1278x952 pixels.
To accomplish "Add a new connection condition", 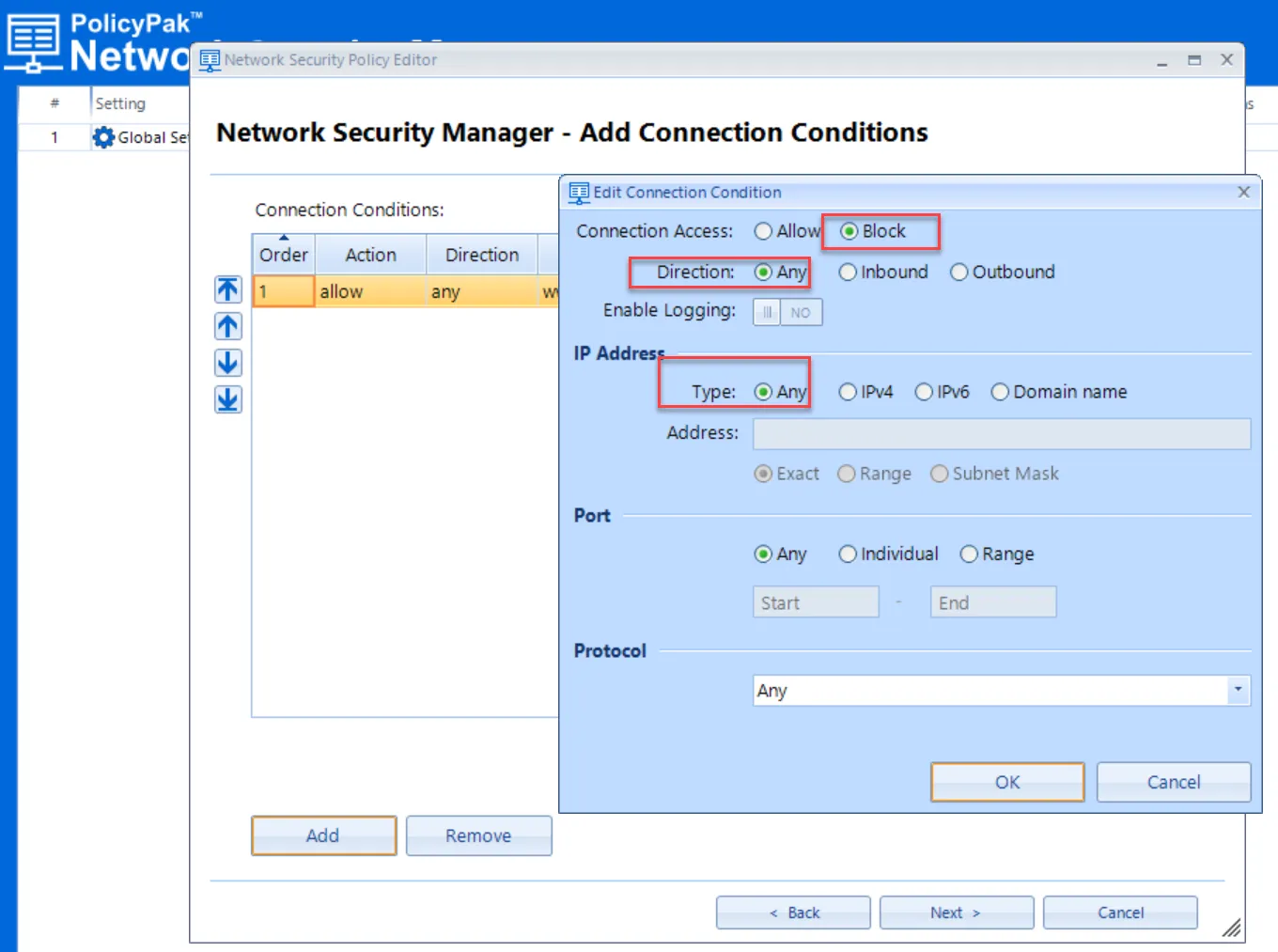I will [x=323, y=835].
